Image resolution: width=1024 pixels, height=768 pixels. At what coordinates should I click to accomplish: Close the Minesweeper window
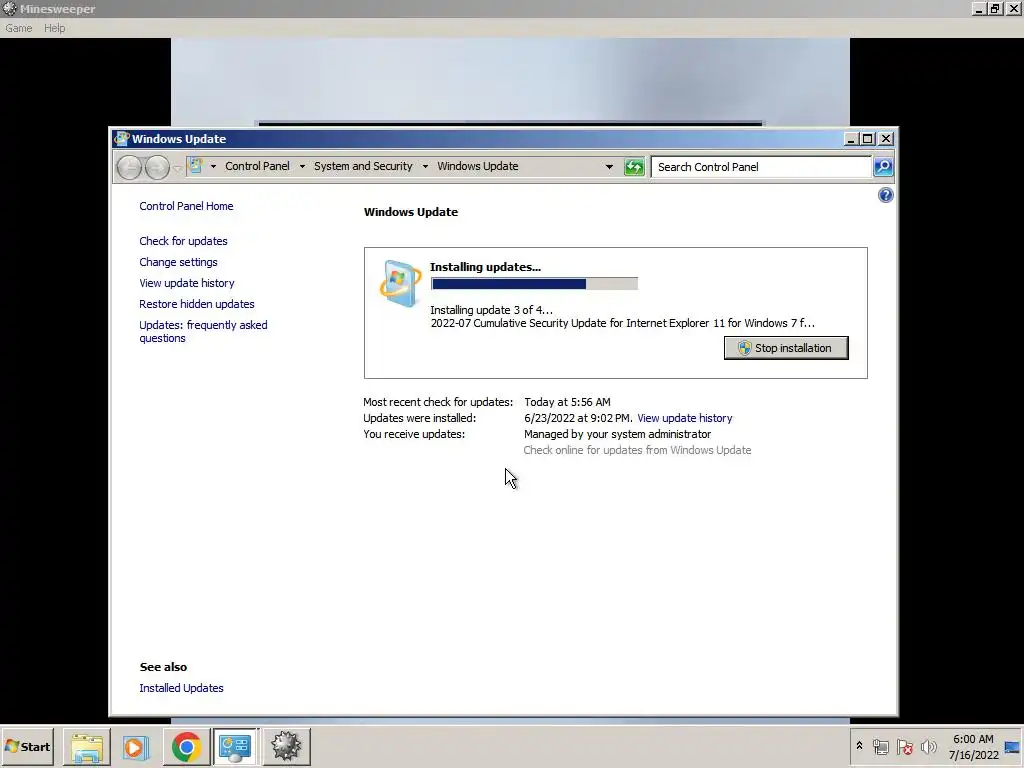click(x=1014, y=8)
